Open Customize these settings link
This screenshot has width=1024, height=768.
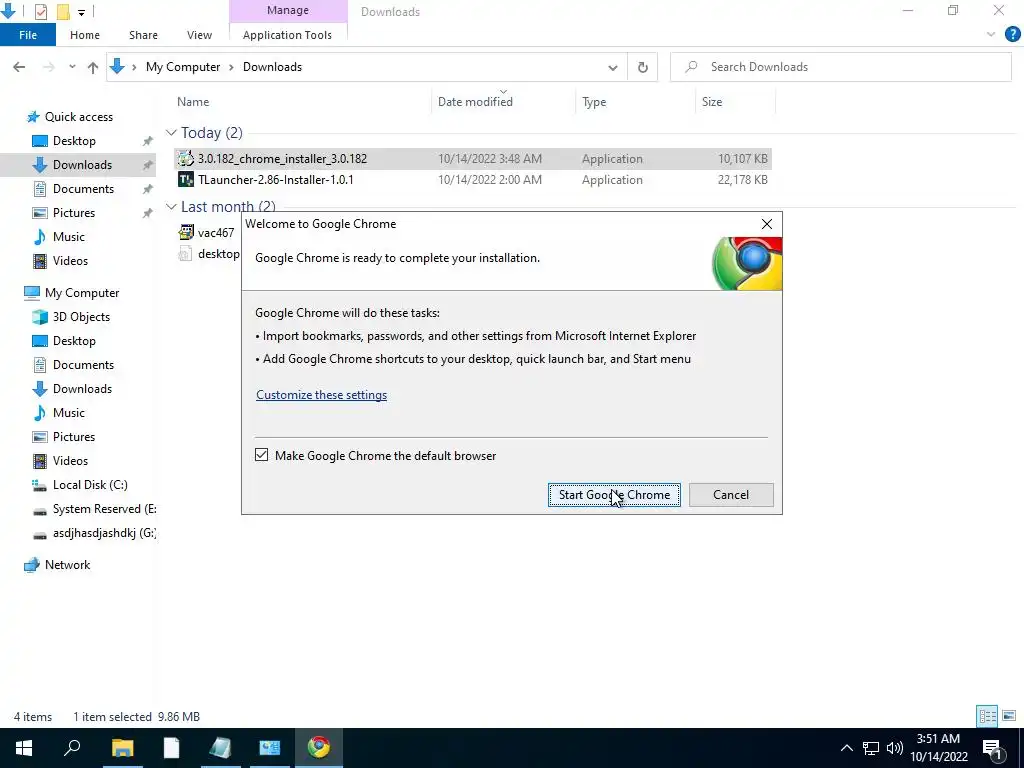point(321,394)
